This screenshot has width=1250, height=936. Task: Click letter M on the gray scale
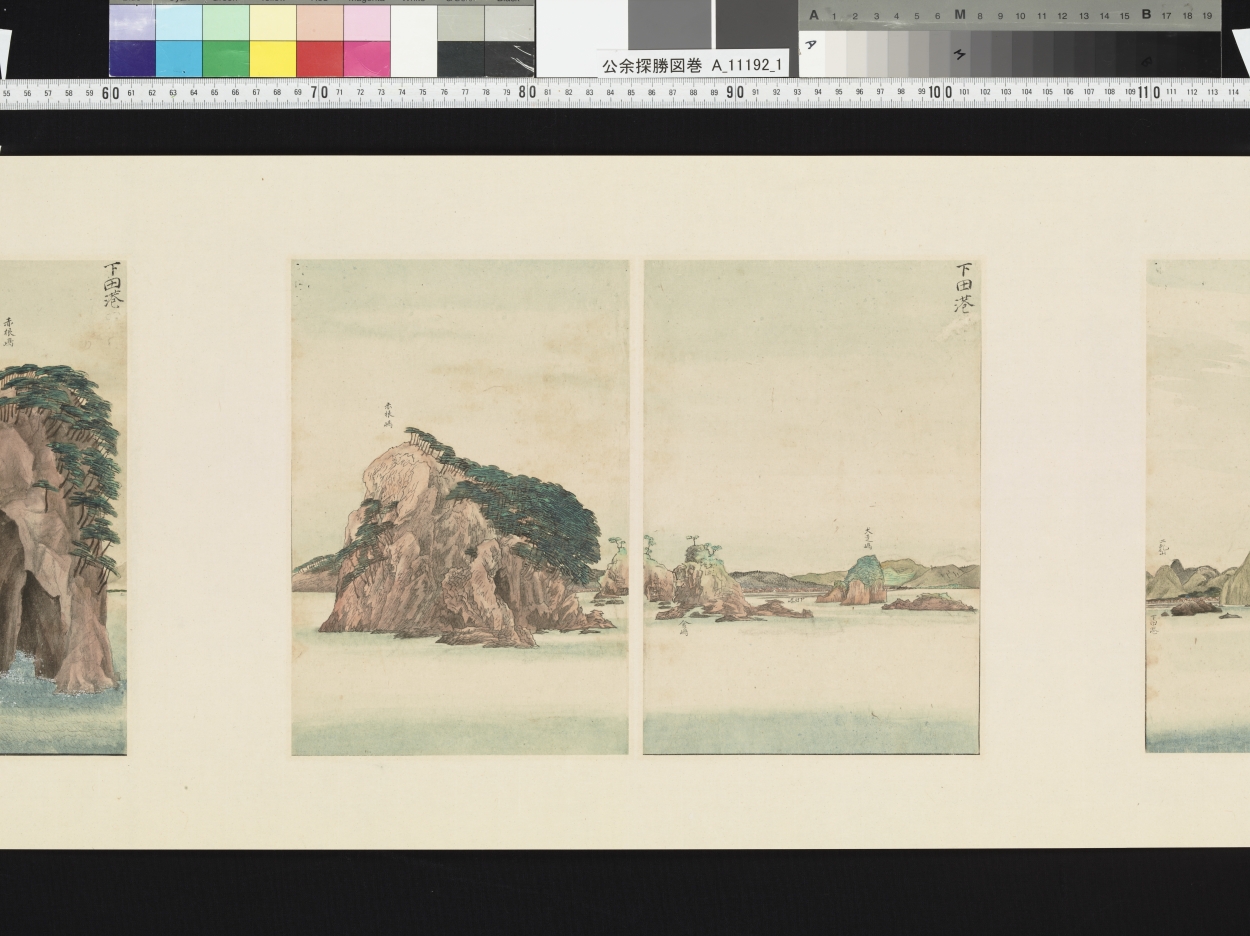960,15
